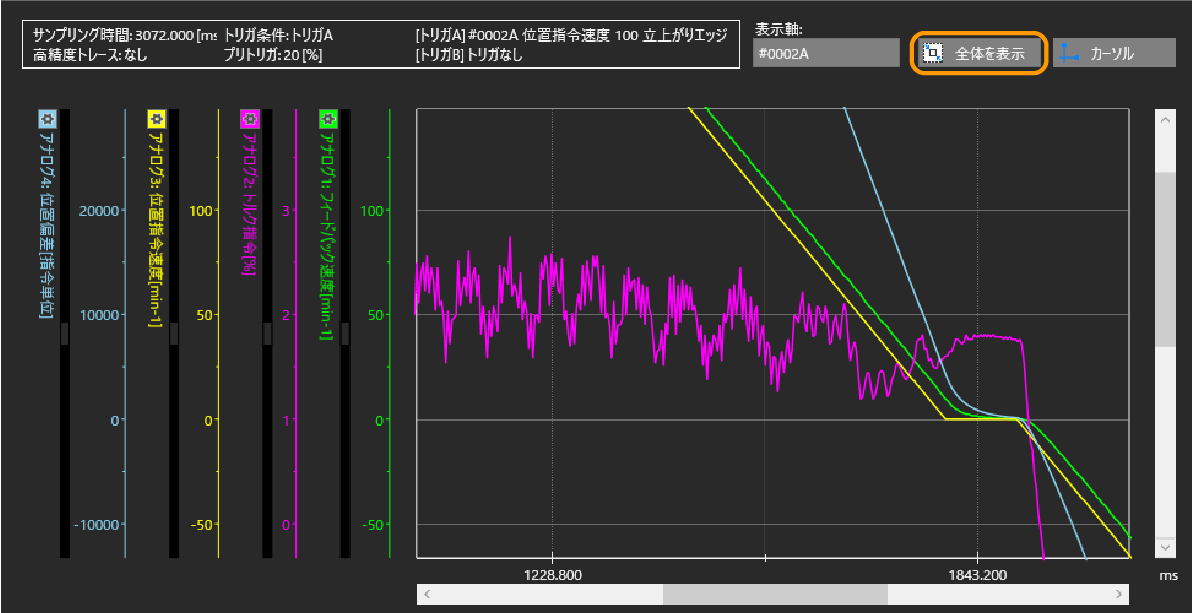Open green gear icon for アナログ1 channel

(x=327, y=118)
